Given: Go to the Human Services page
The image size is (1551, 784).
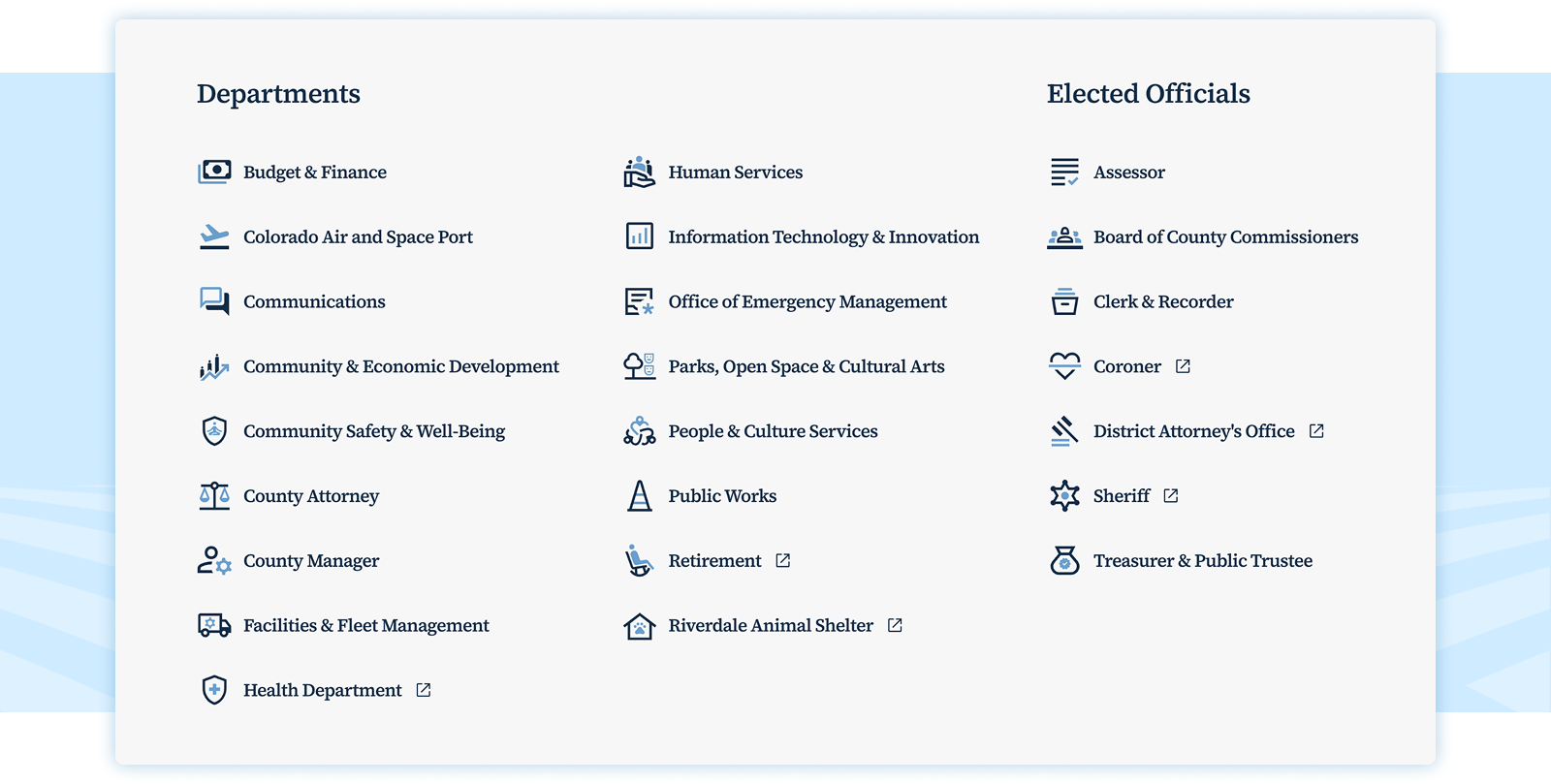Looking at the screenshot, I should pyautogui.click(x=736, y=172).
